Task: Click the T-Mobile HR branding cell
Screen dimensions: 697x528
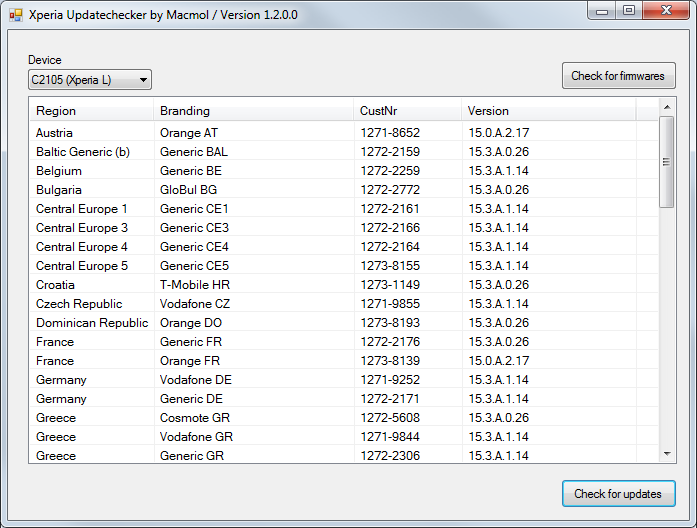Action: [x=195, y=285]
